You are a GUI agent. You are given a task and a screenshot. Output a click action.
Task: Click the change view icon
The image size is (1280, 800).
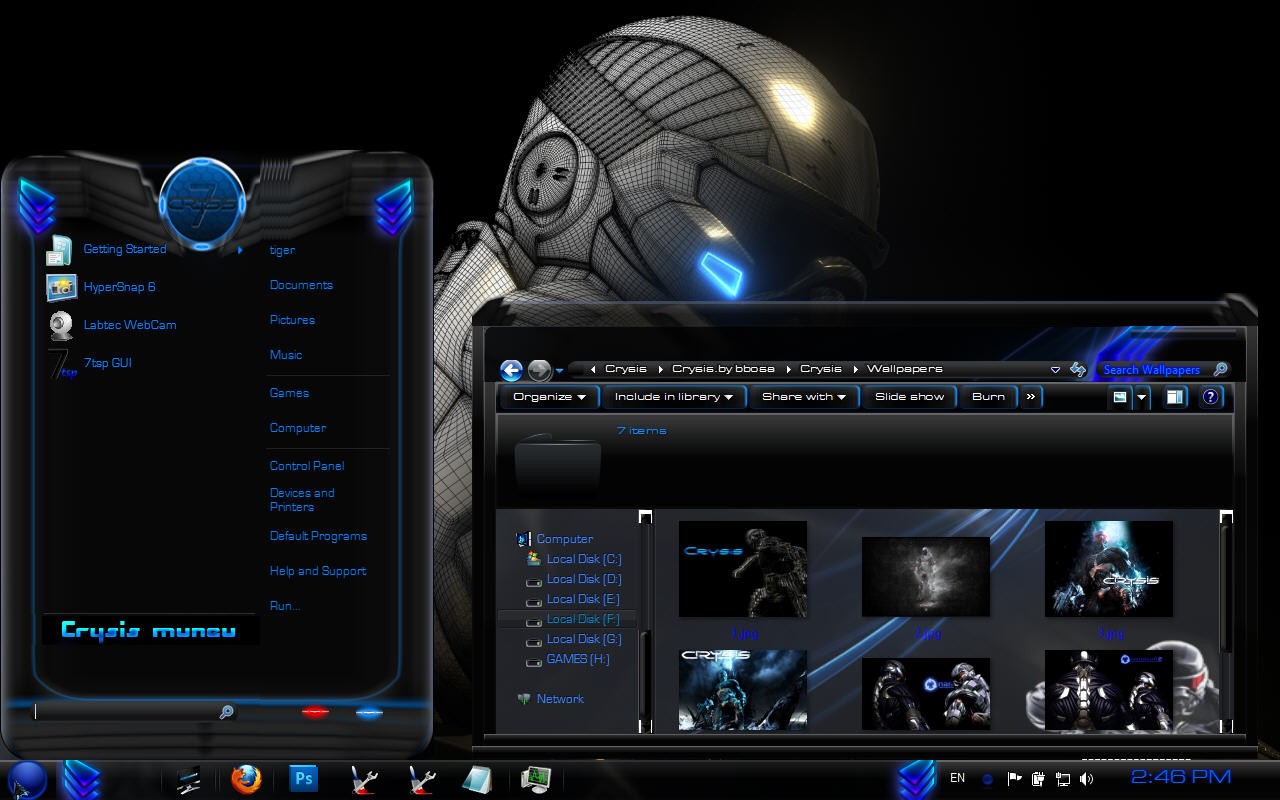click(x=1120, y=397)
